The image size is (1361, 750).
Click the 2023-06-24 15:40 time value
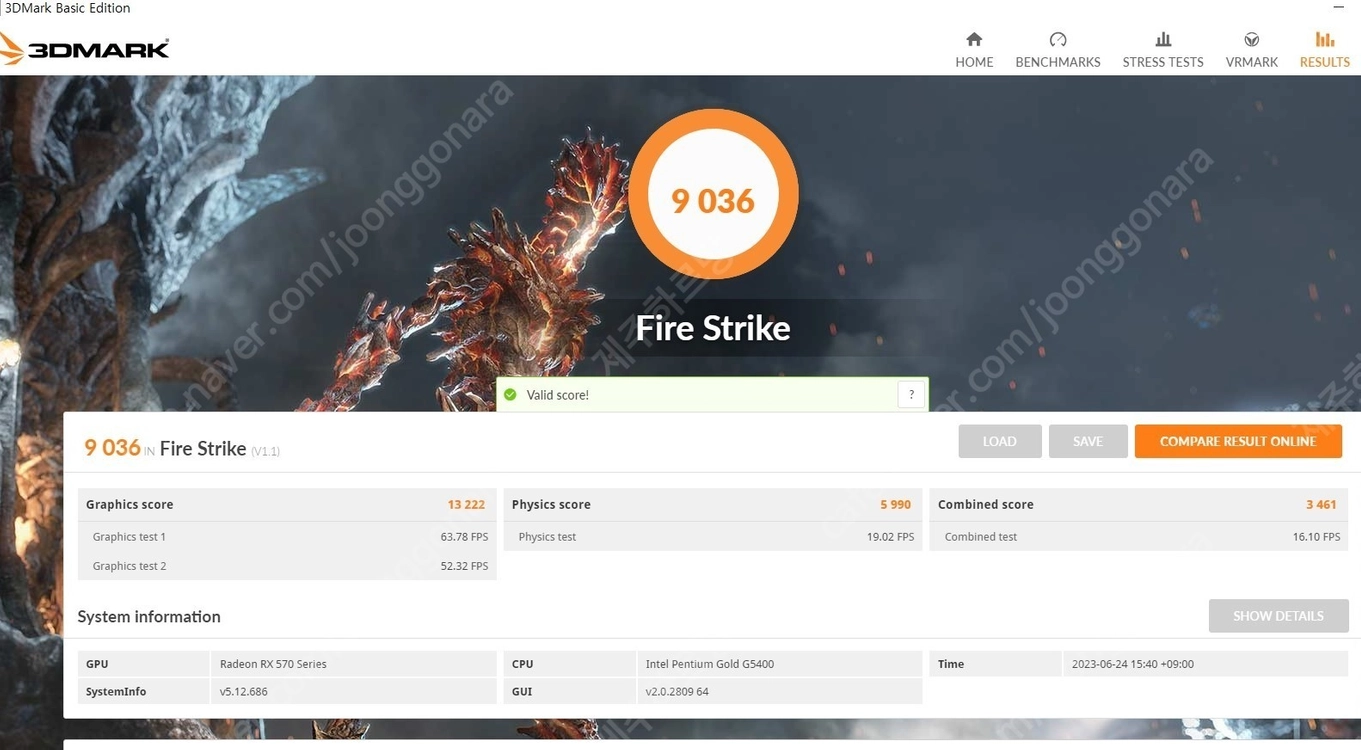click(x=1133, y=664)
